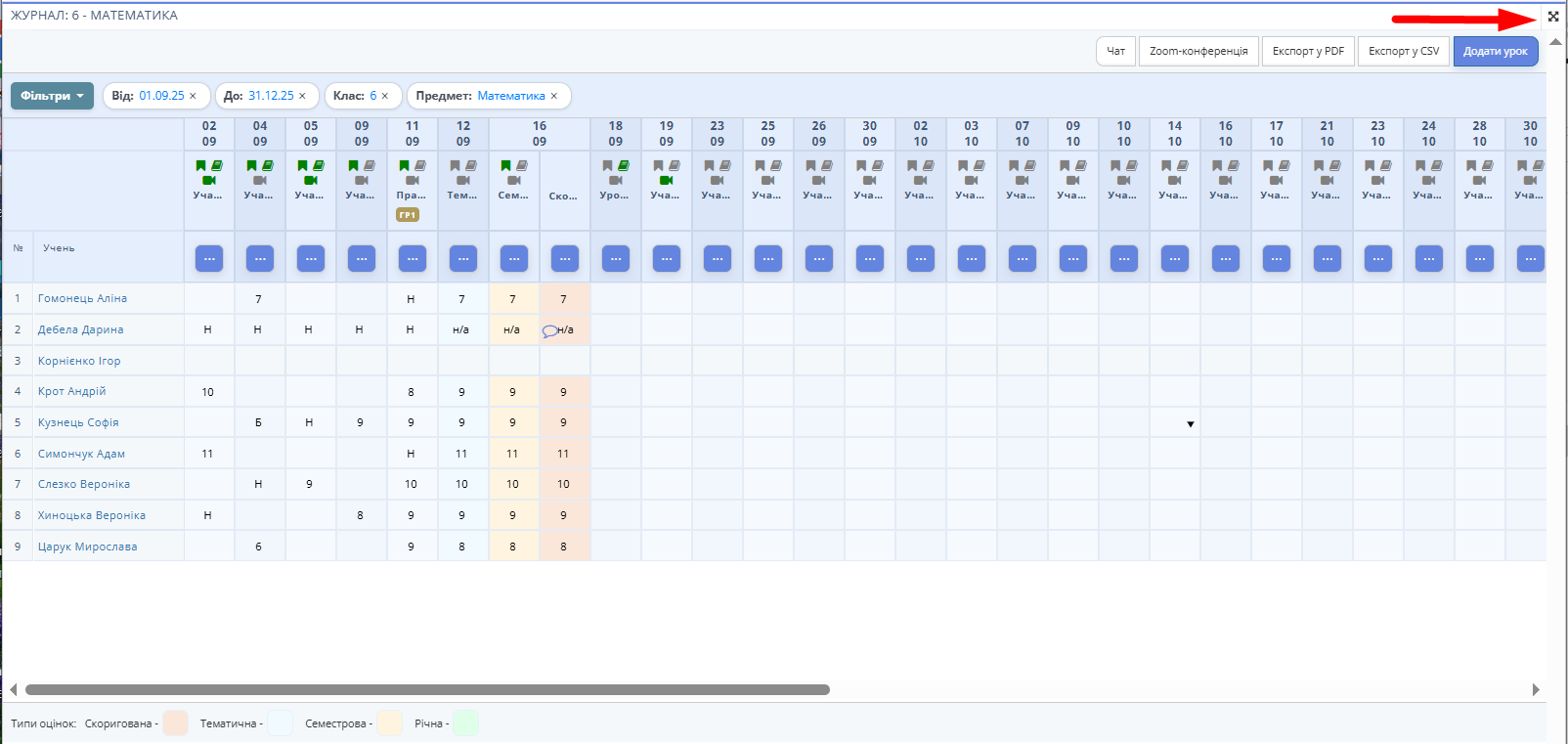Open the Чат tab
1568x744 pixels.
1115,51
